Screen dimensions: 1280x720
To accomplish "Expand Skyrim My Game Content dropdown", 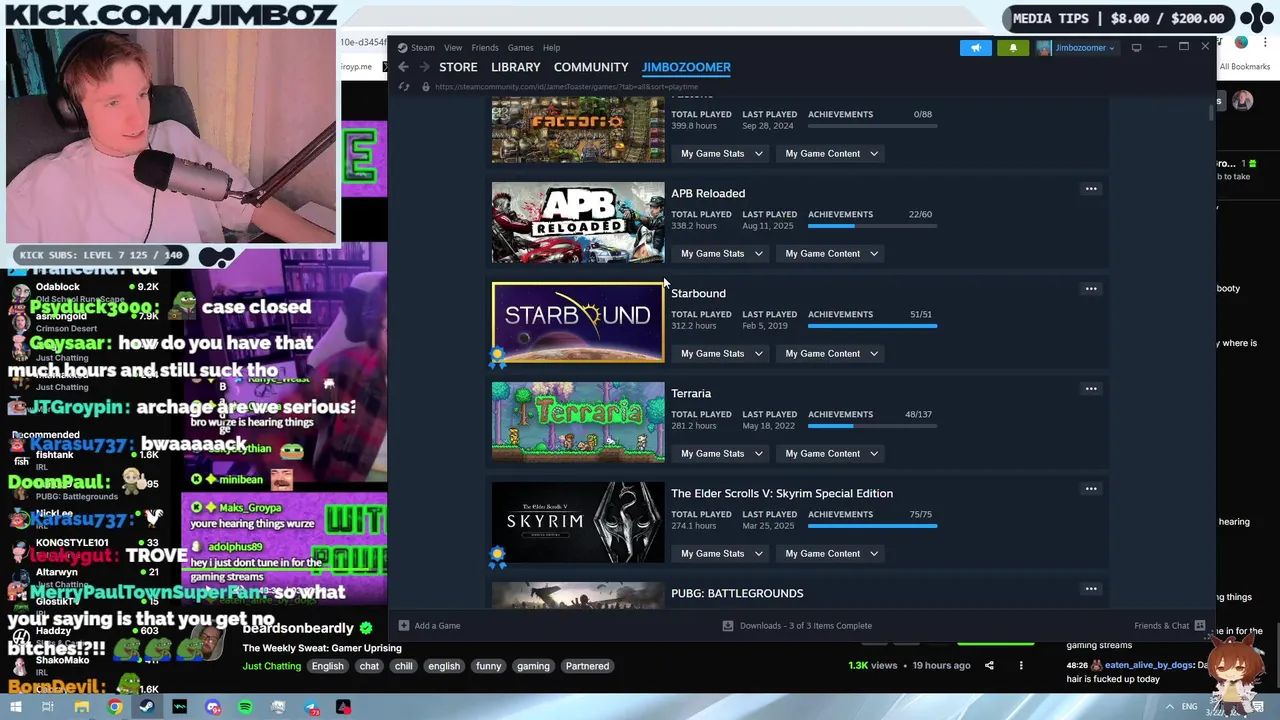I will point(831,553).
